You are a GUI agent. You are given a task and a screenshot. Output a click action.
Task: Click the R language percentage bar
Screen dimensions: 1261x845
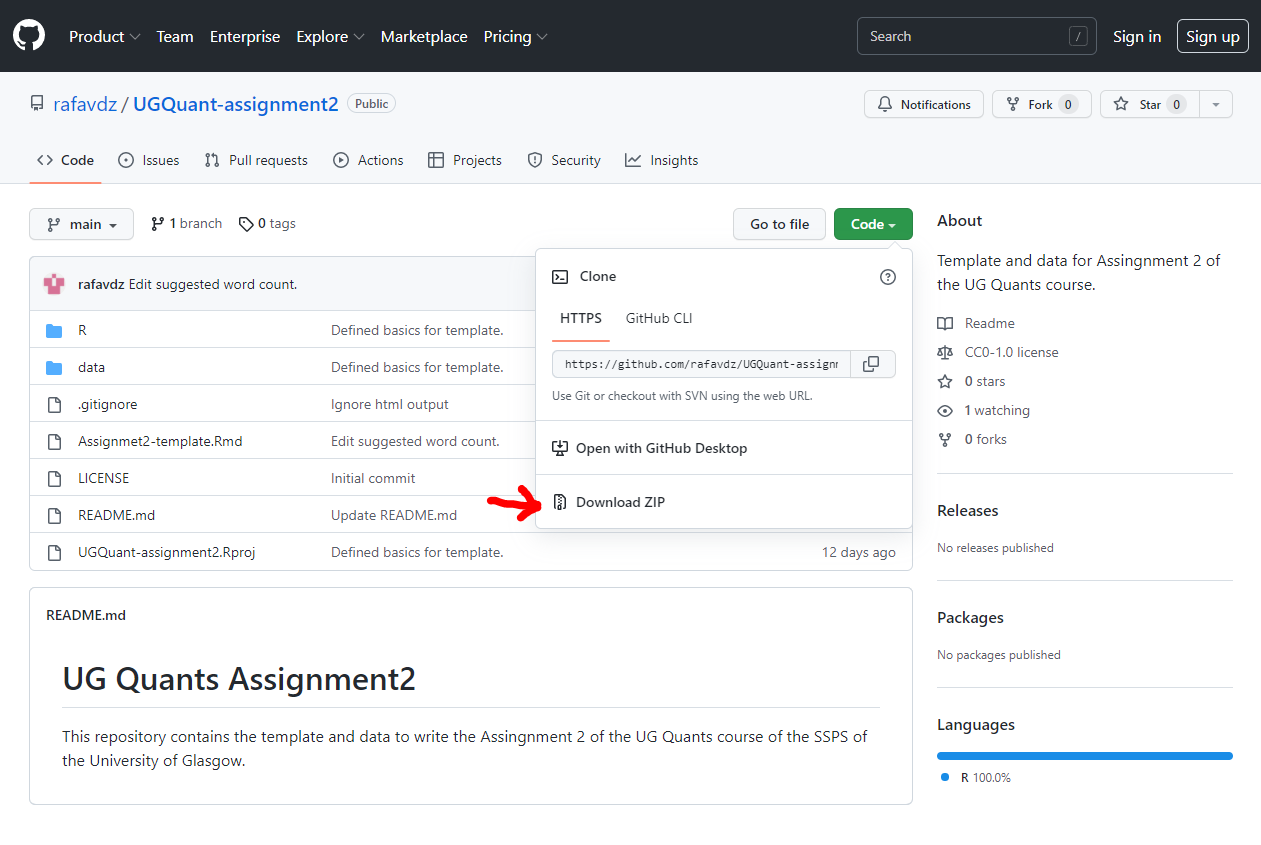point(1084,755)
